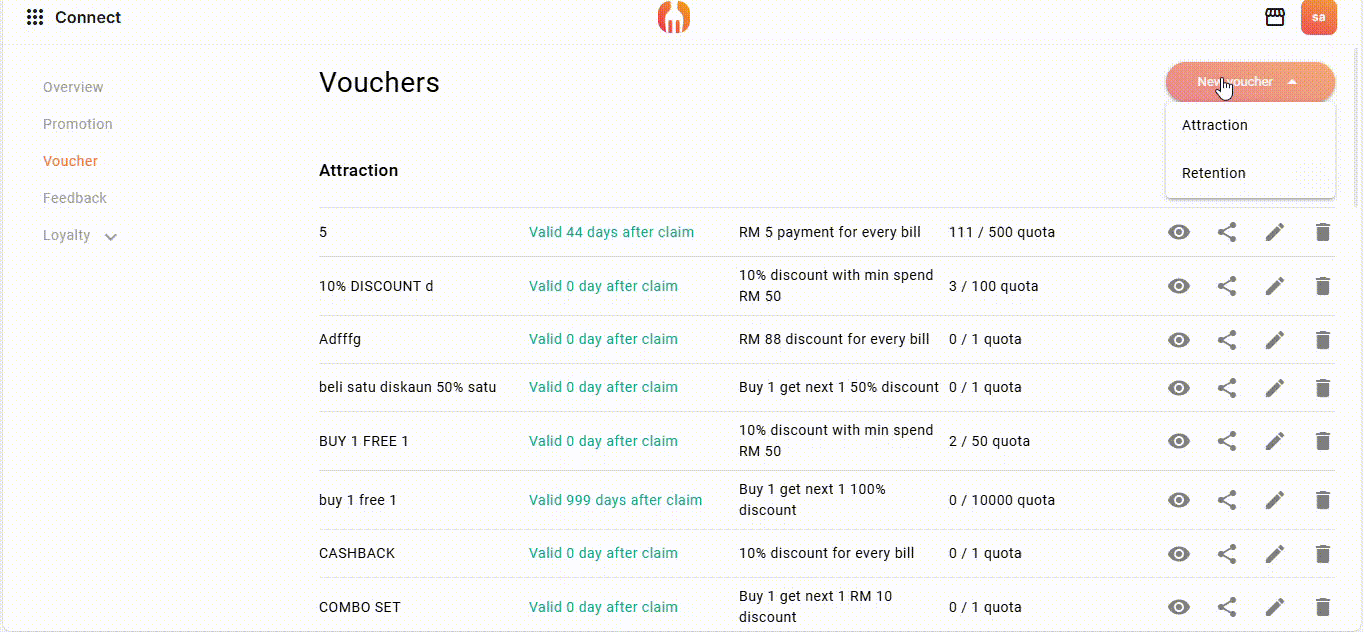The width and height of the screenshot is (1364, 632).
Task: Show the 'CASHBACK' voucher using eye icon
Action: point(1179,553)
